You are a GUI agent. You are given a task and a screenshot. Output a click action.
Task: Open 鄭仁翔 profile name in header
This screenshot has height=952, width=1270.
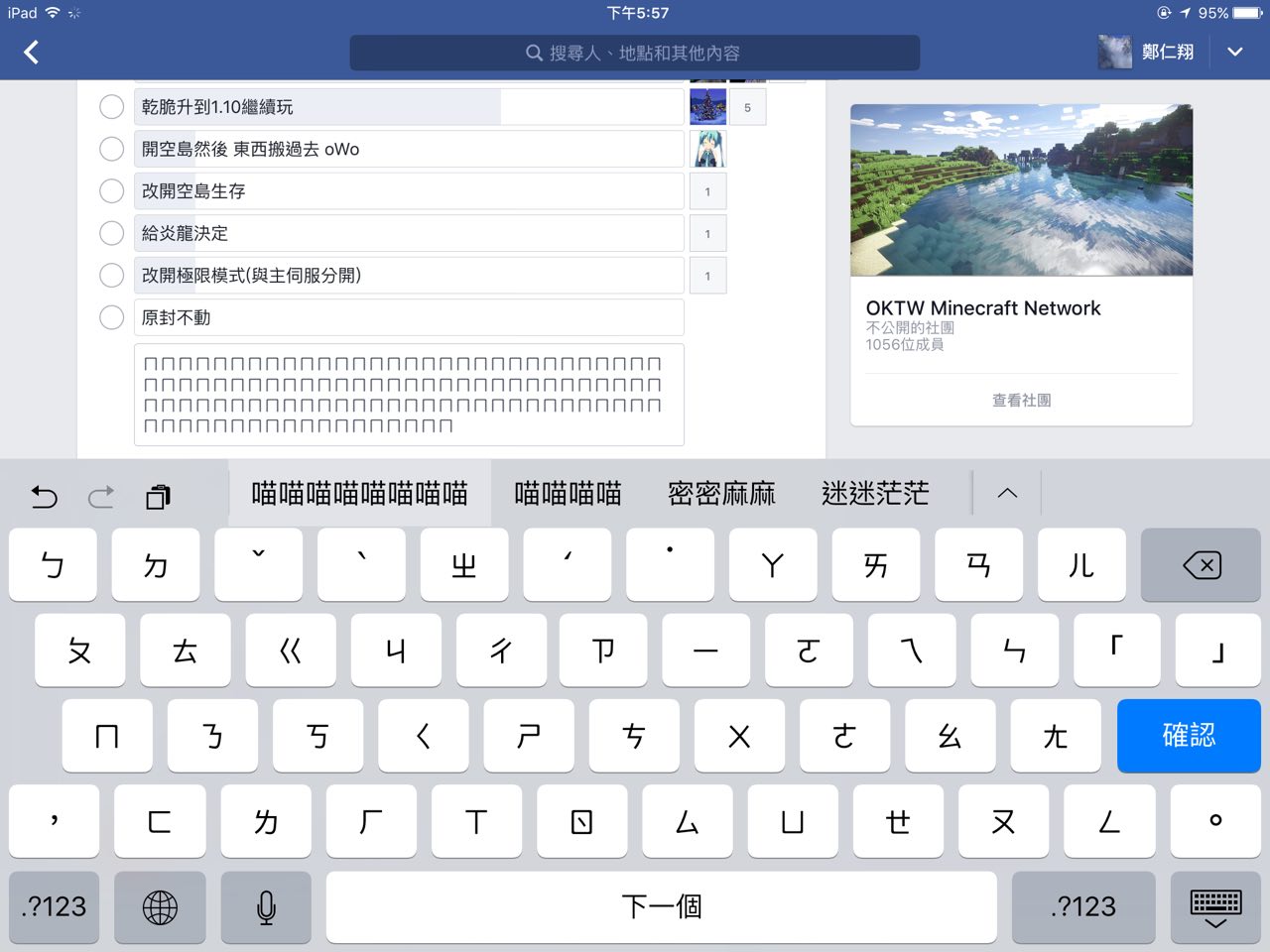[1168, 52]
